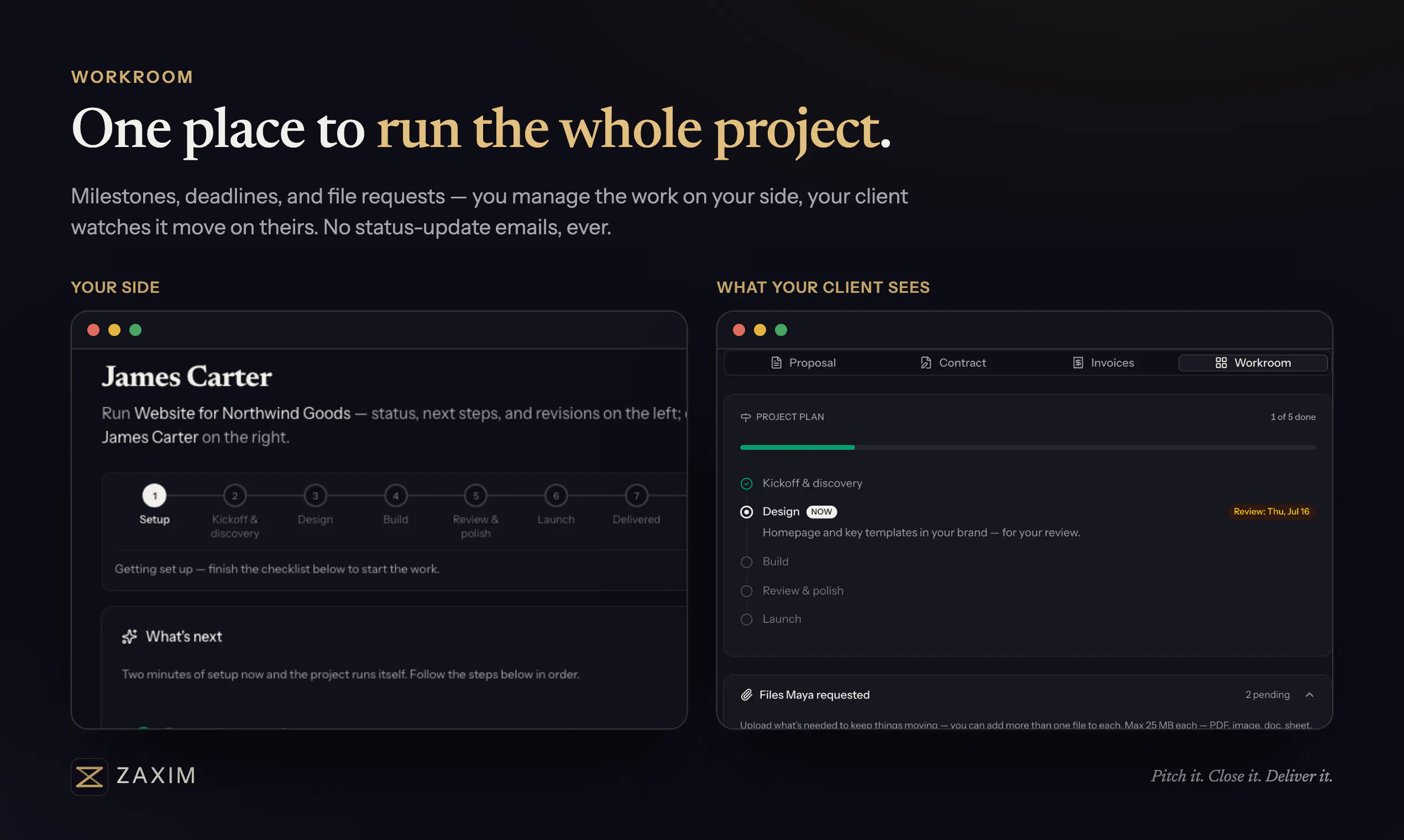Click the James Carter heading
The image size is (1404, 840).
pyautogui.click(x=187, y=376)
